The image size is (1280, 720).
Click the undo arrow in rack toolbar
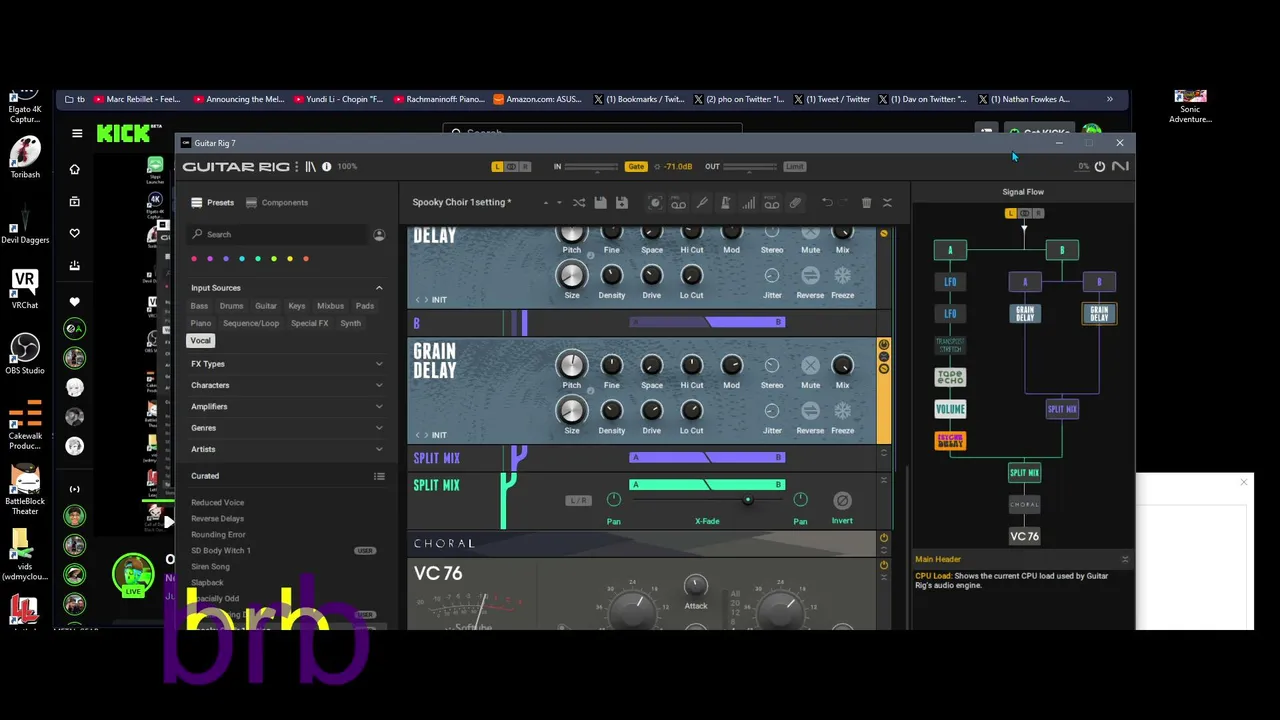[827, 203]
